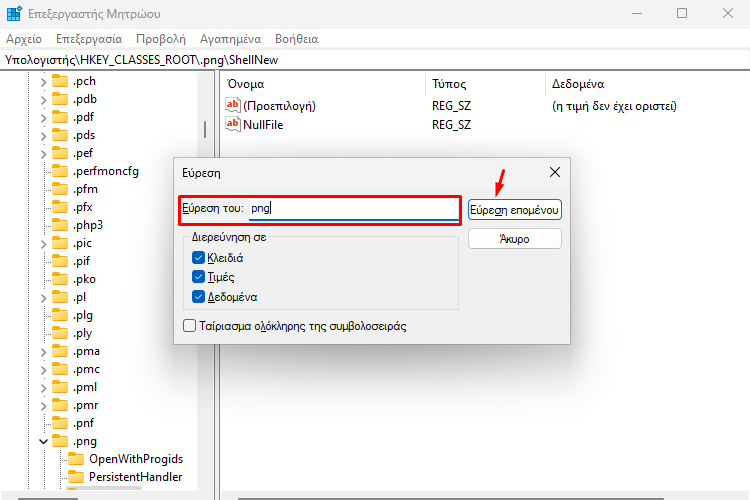Click the PersistentHandler folder icon
Screen dimensions: 750x500
(x=76, y=477)
